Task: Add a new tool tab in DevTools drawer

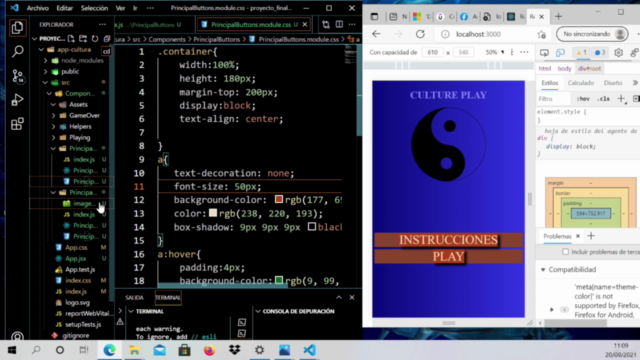Action: pos(591,236)
